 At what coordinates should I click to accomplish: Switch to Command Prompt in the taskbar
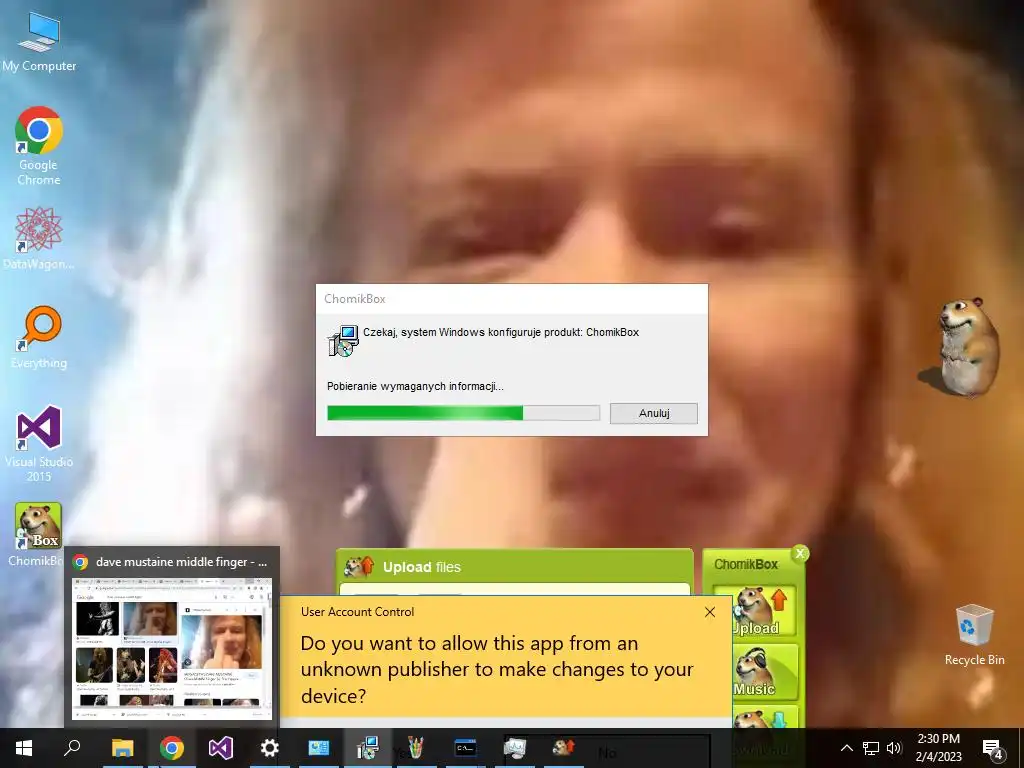tap(466, 748)
